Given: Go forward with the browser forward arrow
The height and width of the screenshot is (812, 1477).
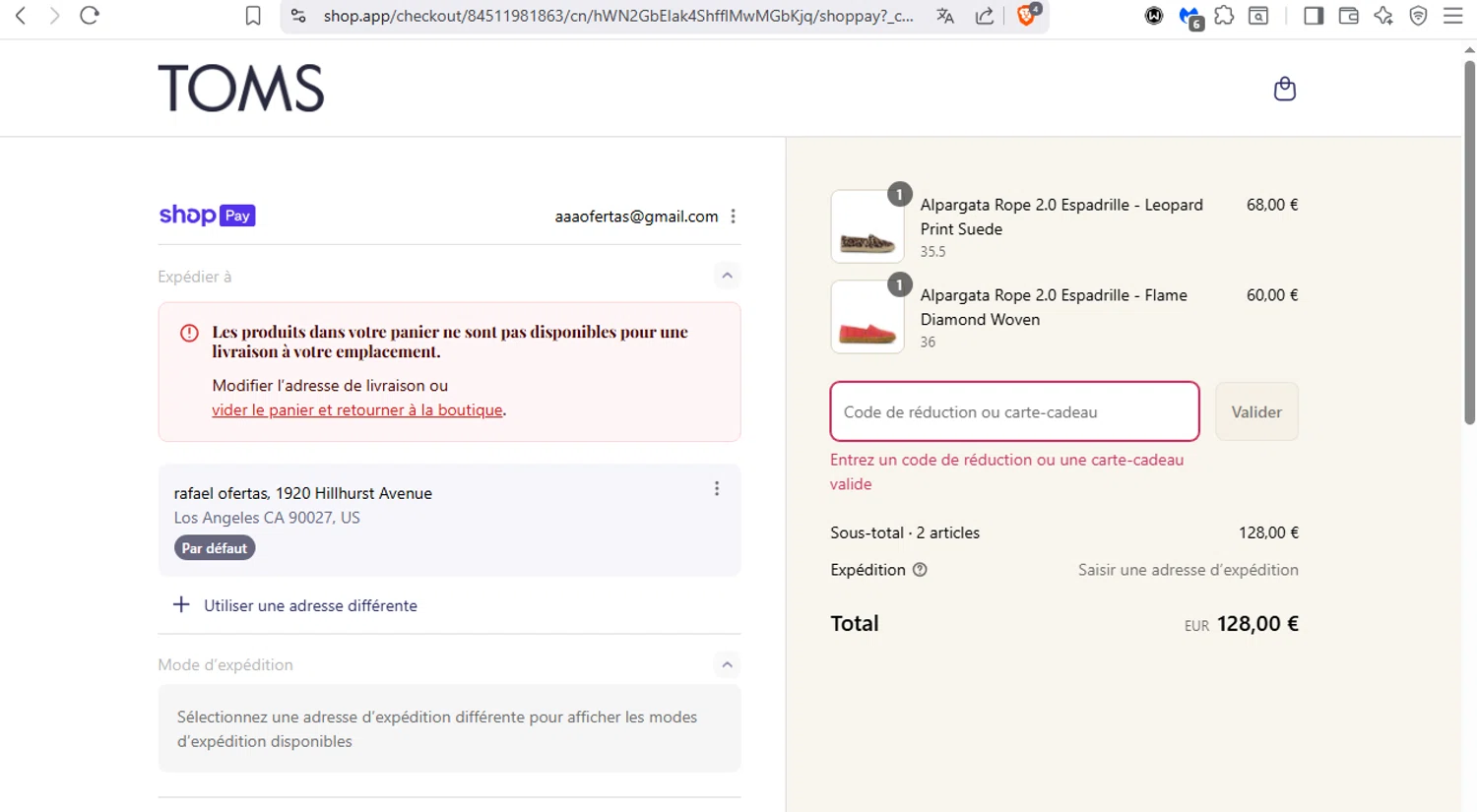Looking at the screenshot, I should coord(54,16).
